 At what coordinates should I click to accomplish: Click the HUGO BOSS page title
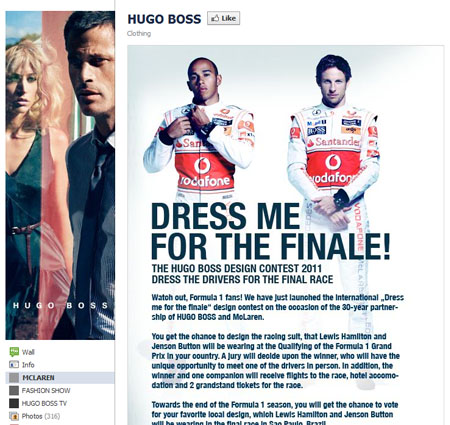click(x=164, y=19)
